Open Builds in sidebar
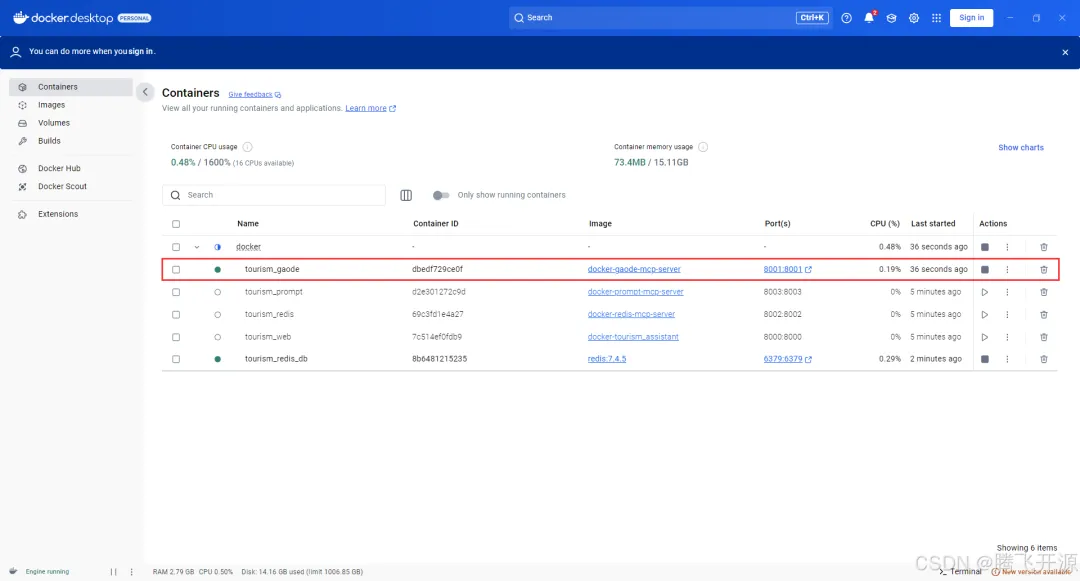This screenshot has width=1080, height=581. tap(71, 140)
